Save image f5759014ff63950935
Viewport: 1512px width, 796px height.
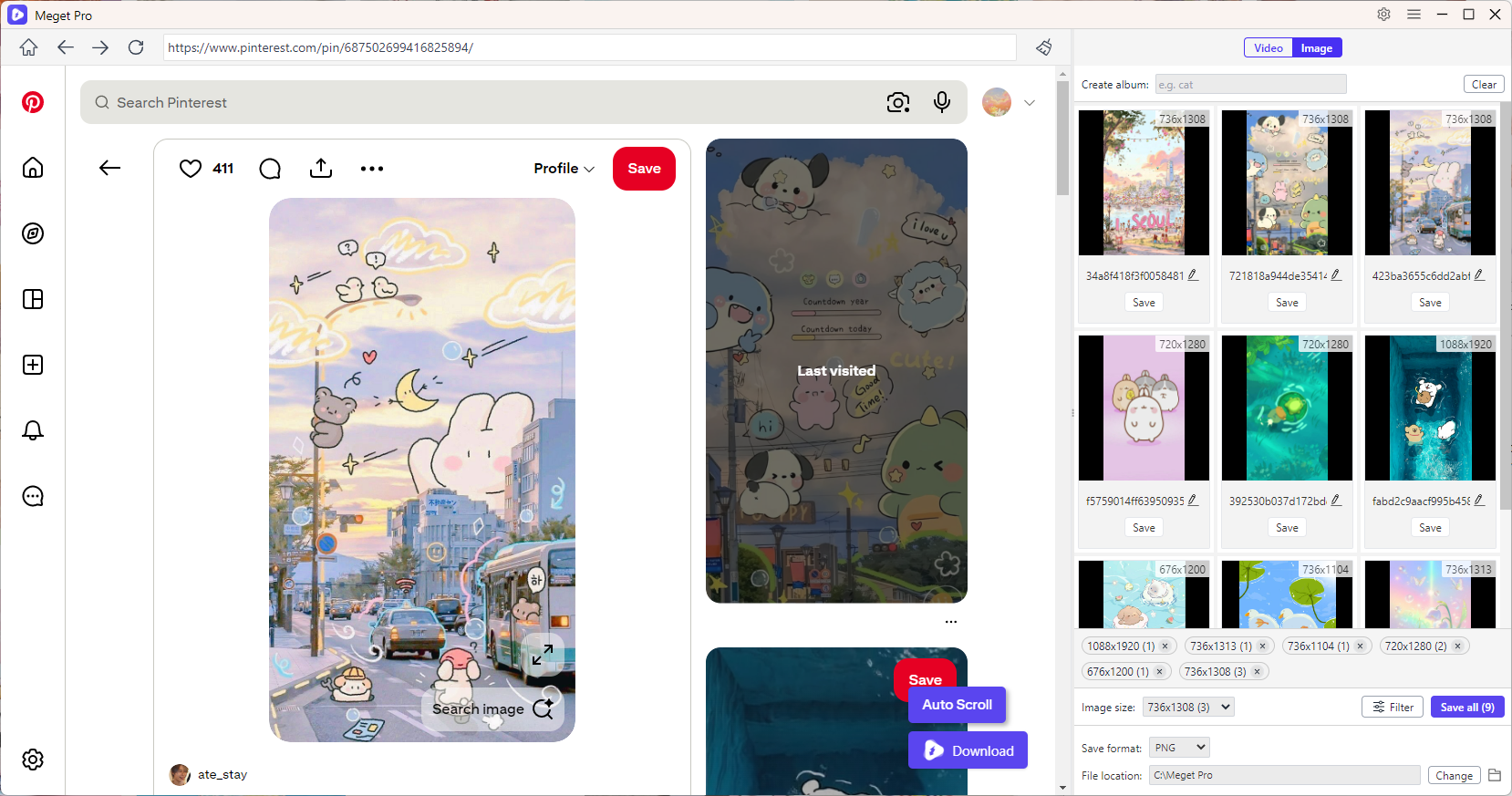click(1144, 528)
